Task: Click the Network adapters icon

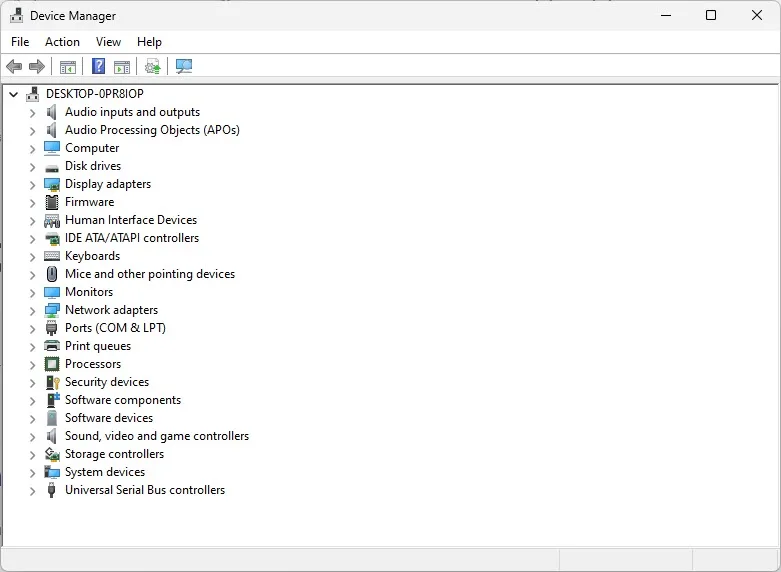Action: click(52, 310)
